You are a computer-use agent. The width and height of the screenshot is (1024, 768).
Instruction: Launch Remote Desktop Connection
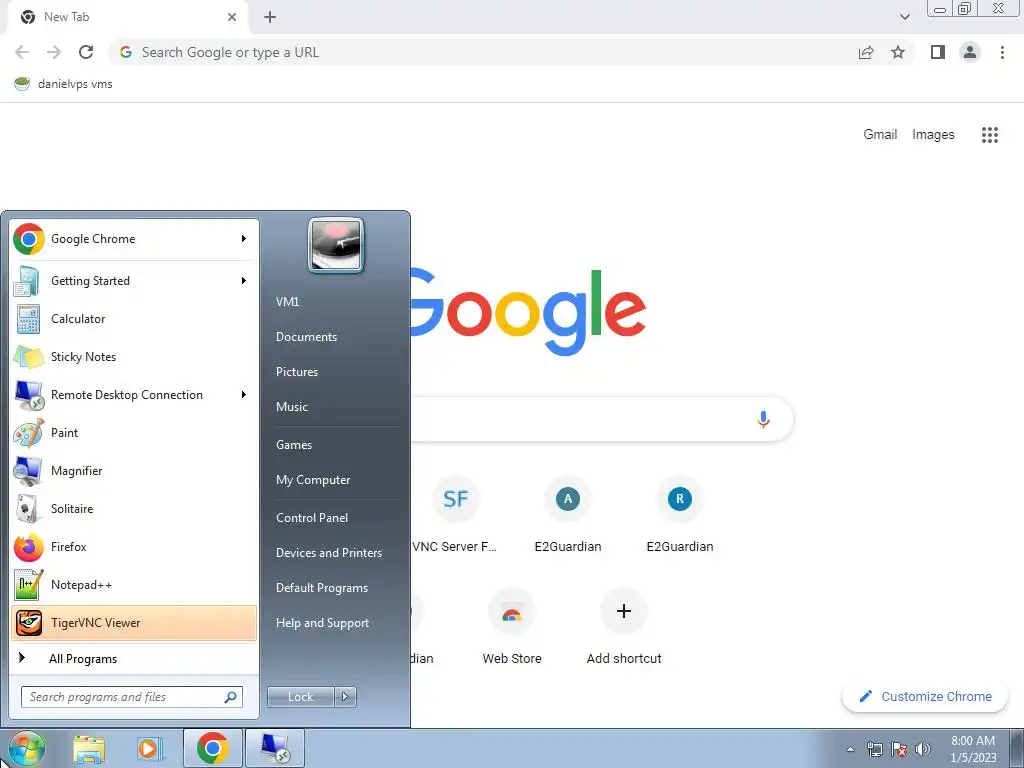[x=134, y=394]
